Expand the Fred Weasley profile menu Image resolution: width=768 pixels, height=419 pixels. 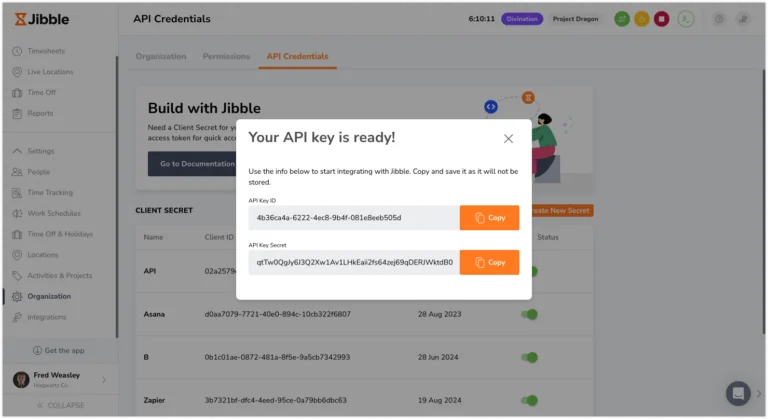[x=102, y=379]
